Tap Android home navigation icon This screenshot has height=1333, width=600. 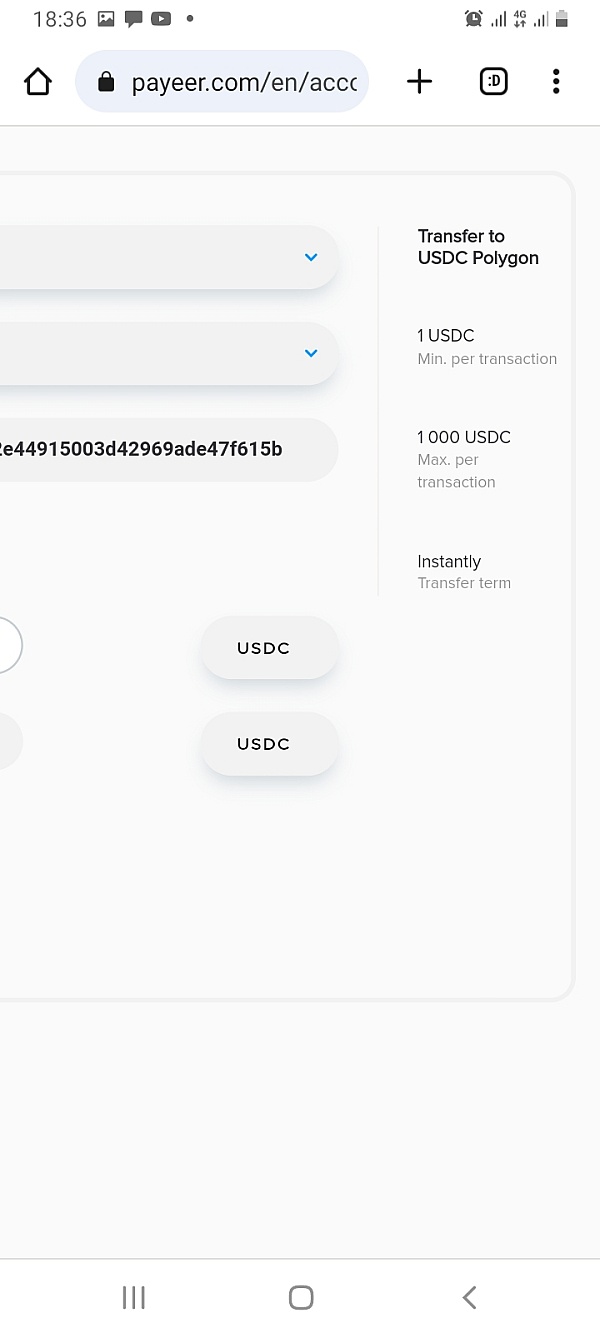click(300, 1297)
